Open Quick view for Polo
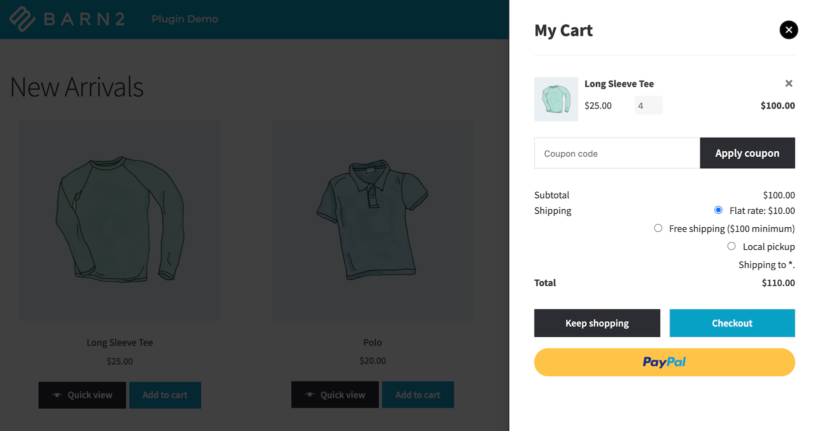Screen dimensions: 820x431 (x=335, y=395)
